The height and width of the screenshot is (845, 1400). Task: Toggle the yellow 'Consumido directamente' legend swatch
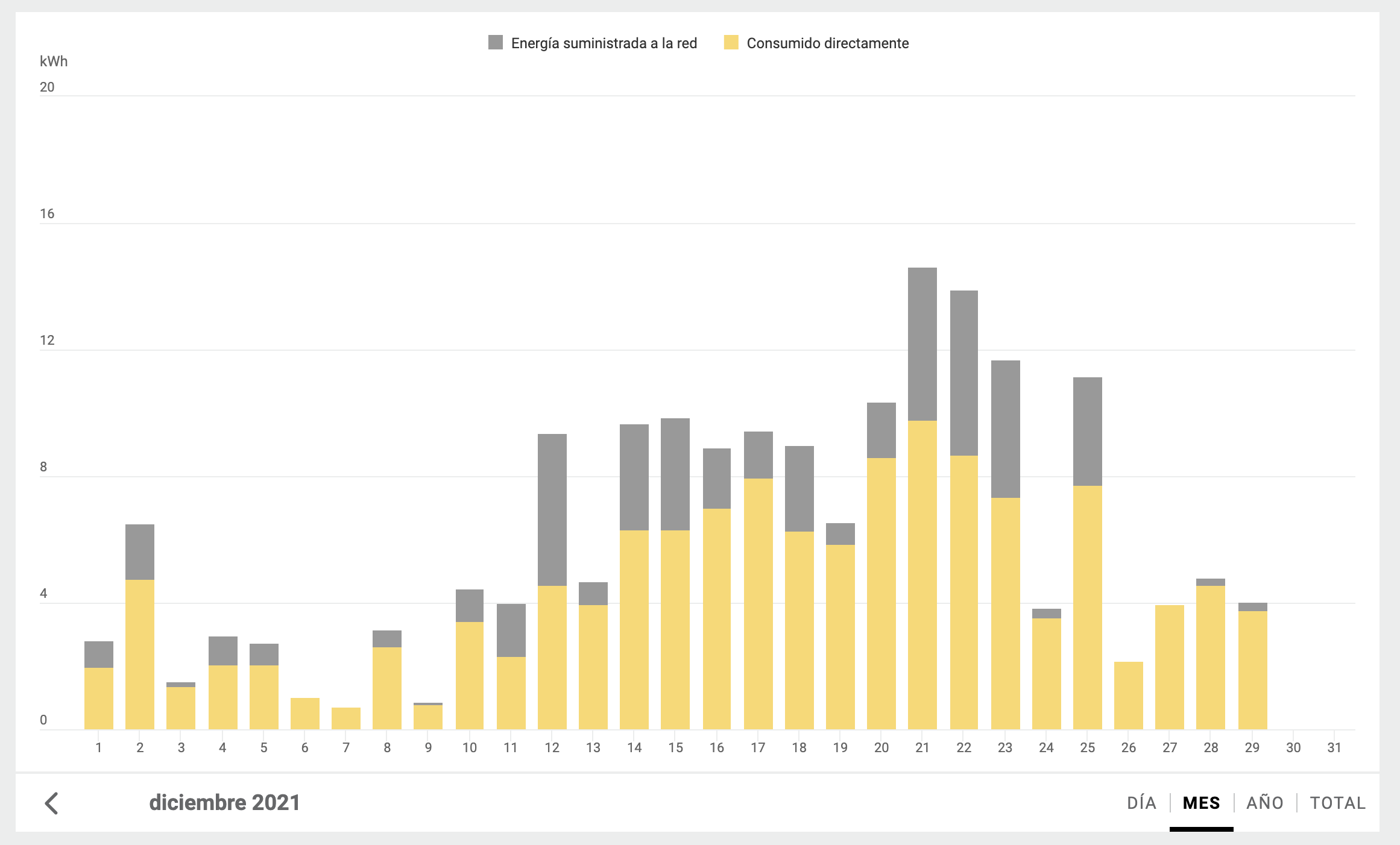click(x=731, y=42)
